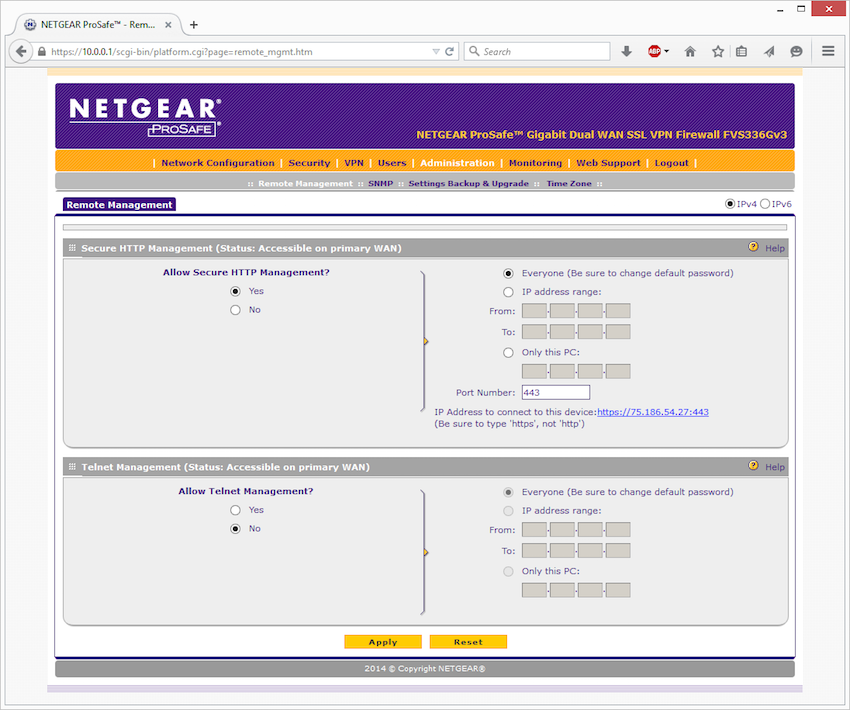Click the paper plane share icon

[769, 51]
